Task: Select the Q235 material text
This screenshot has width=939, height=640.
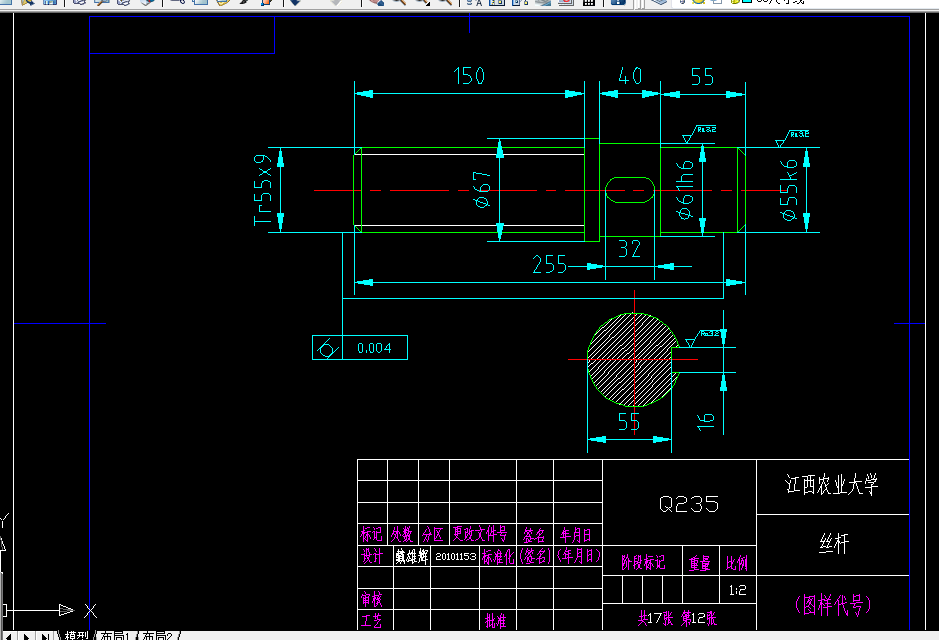Action: click(689, 504)
